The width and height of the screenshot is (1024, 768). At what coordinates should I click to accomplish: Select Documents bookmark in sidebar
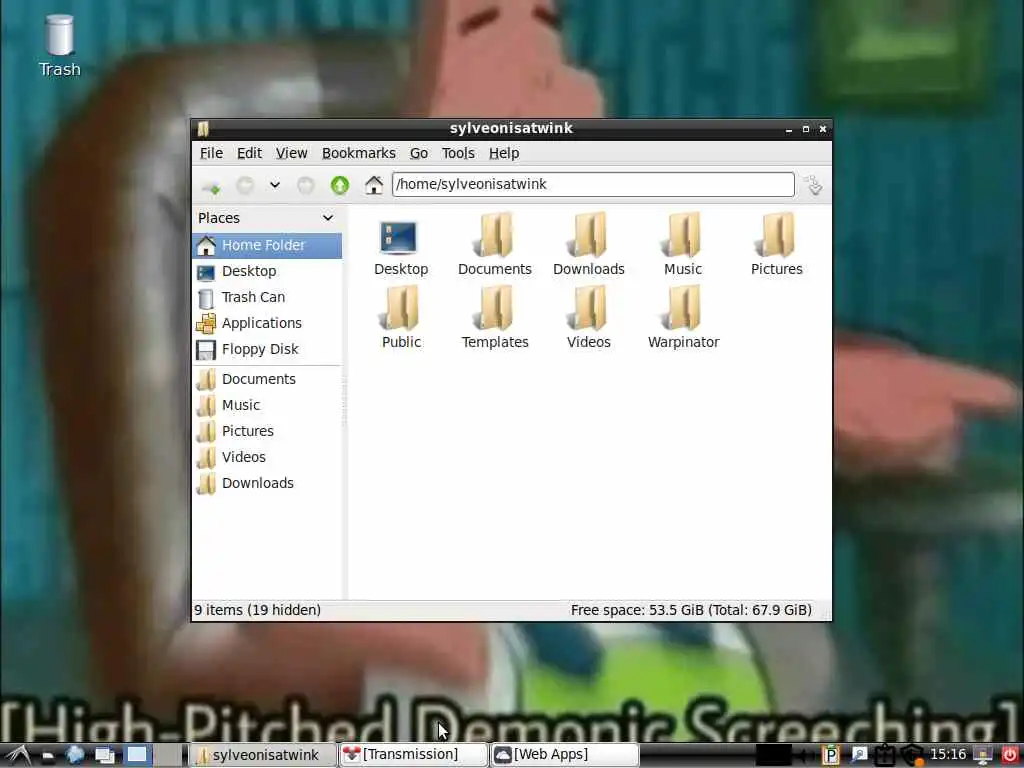click(x=267, y=379)
